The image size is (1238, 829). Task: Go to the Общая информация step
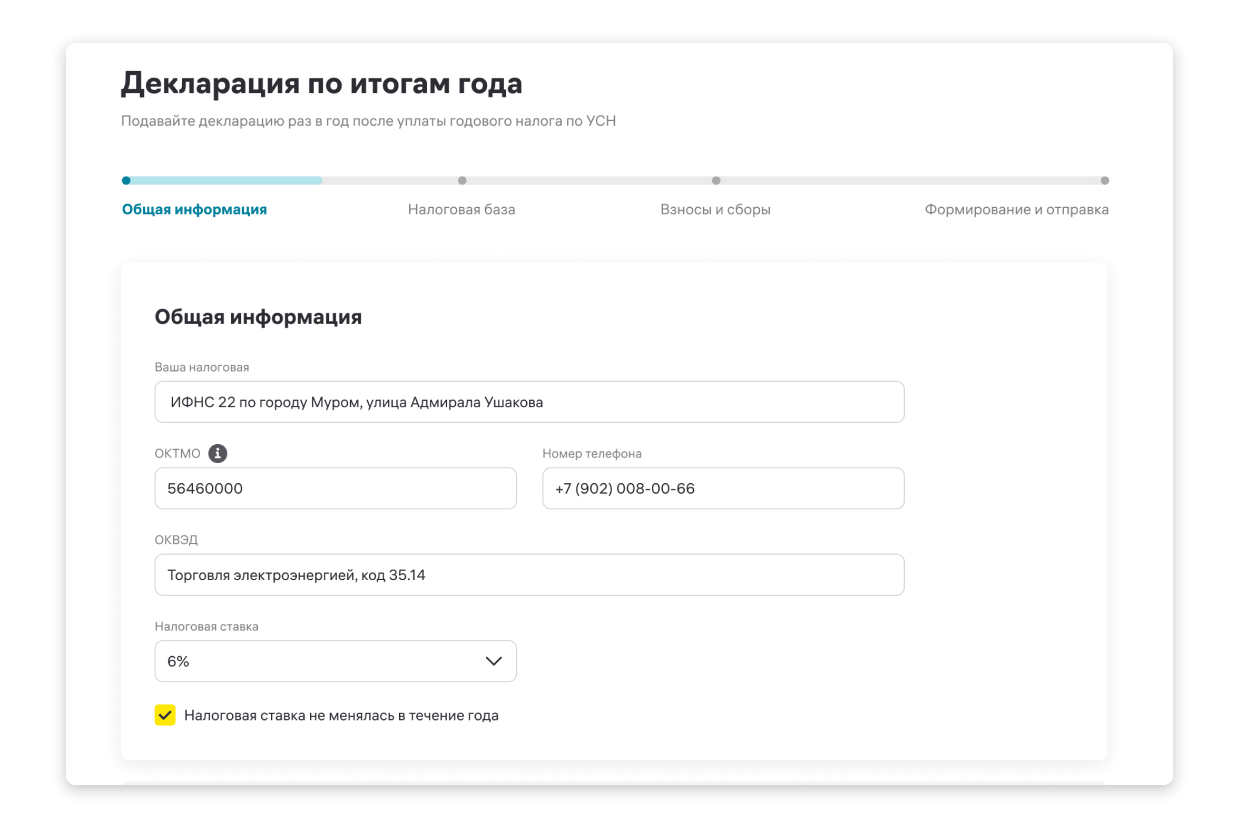tap(194, 210)
